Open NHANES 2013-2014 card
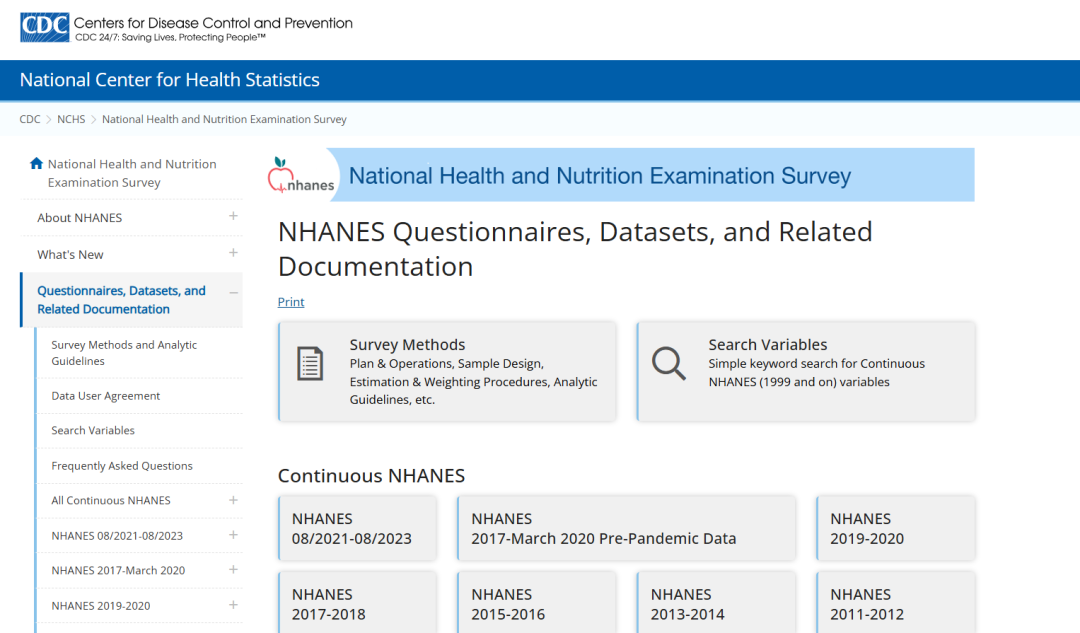The height and width of the screenshot is (633, 1080). 716,603
